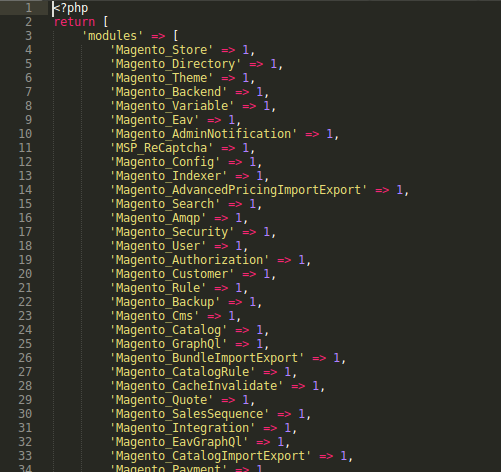Click 'Magento_Indexer' module entry
Screen dimensions: 501x472
pos(169,176)
